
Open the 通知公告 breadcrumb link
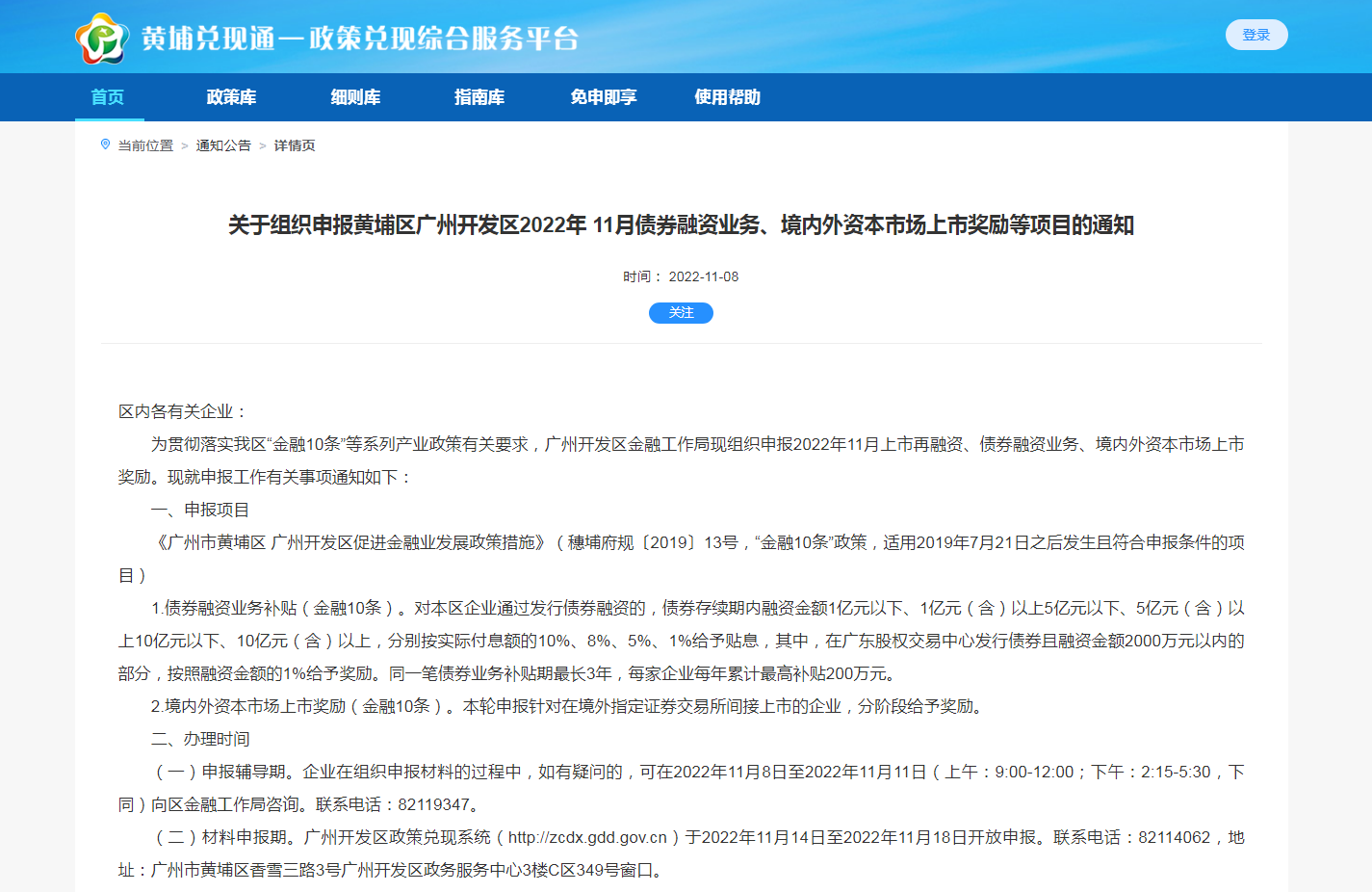point(223,145)
